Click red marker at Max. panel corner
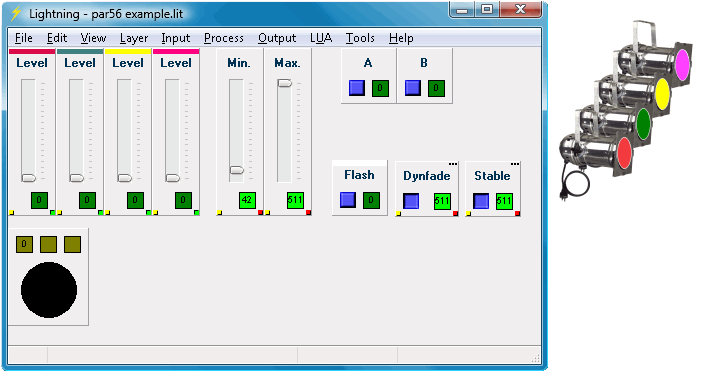The width and height of the screenshot is (727, 372). coord(308,212)
